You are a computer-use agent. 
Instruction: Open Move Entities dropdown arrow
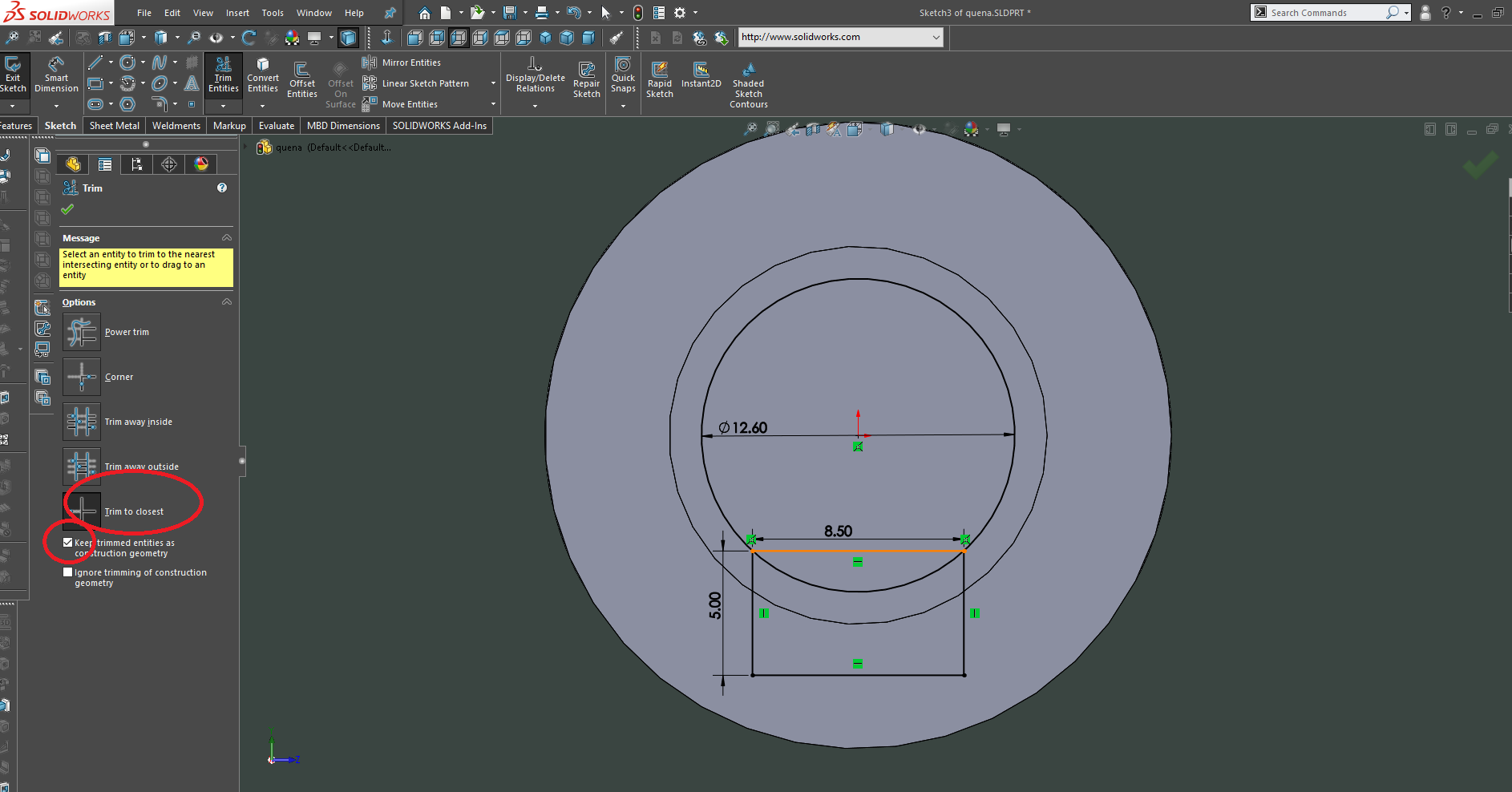point(493,104)
